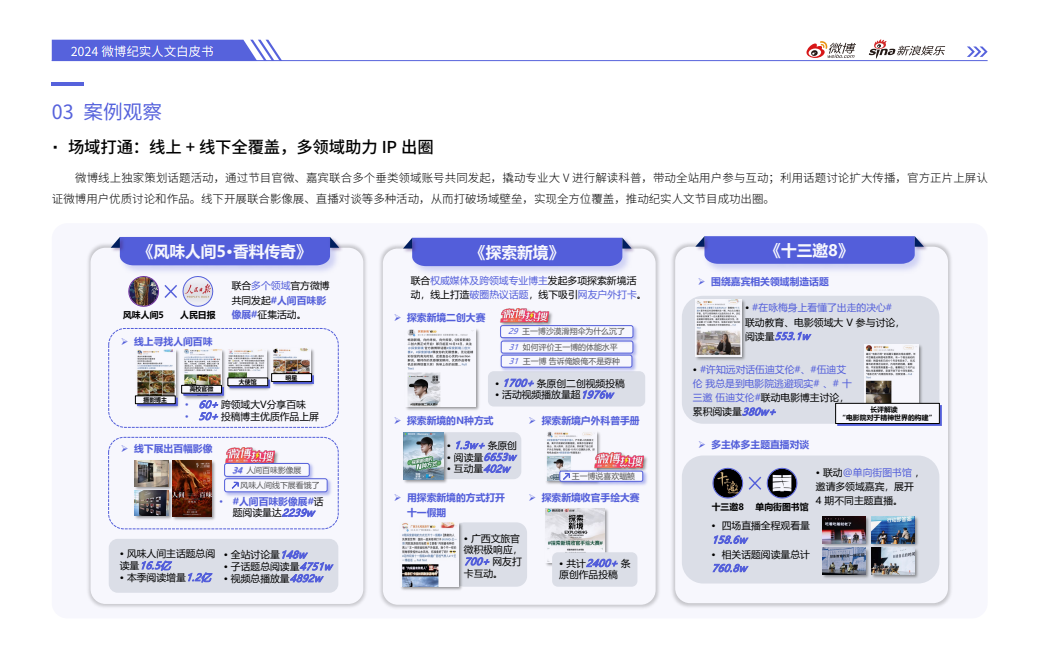Click the sina 新浪娱乐 logo
Viewport: 1041px width, 648px height.
click(906, 50)
